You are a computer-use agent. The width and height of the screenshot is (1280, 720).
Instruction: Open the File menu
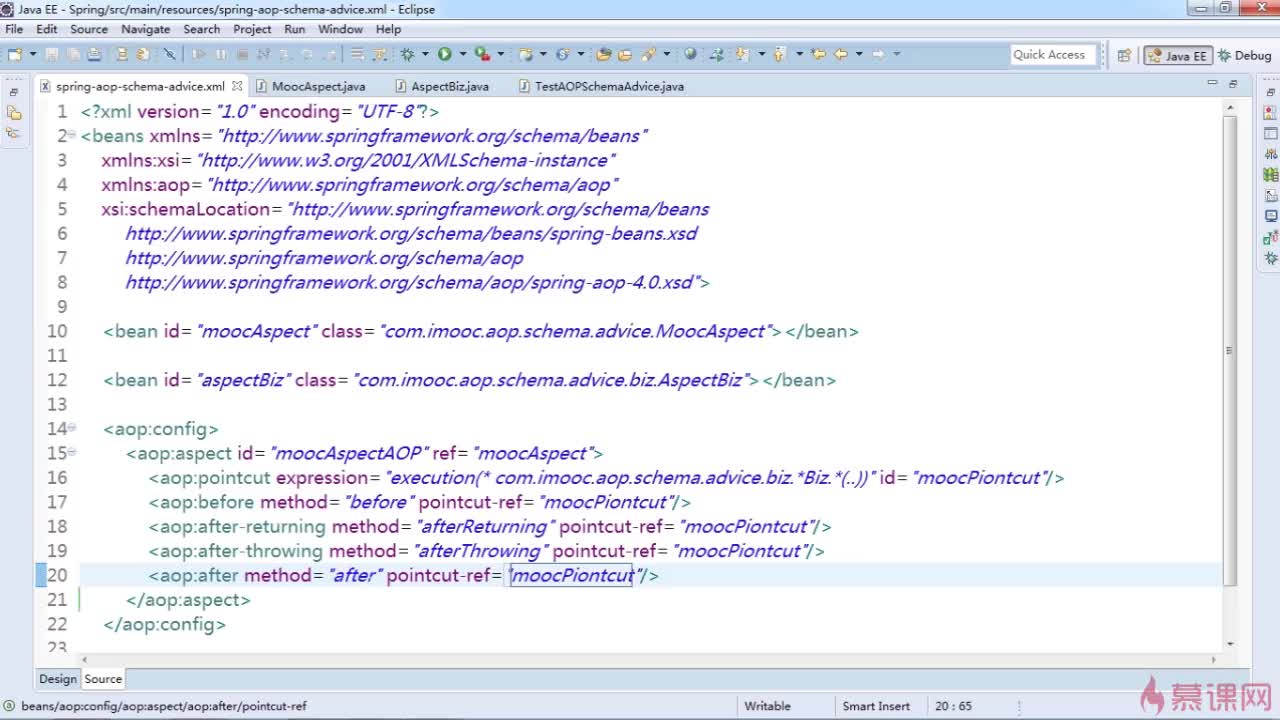coord(14,29)
